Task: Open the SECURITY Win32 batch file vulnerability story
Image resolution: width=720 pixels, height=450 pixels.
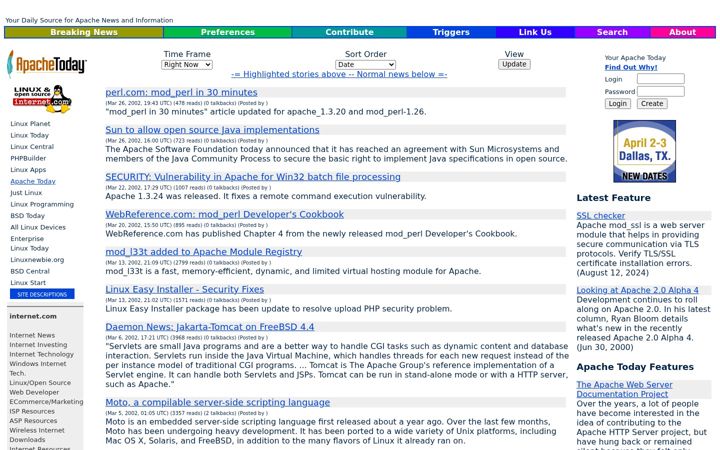Action: (x=253, y=177)
